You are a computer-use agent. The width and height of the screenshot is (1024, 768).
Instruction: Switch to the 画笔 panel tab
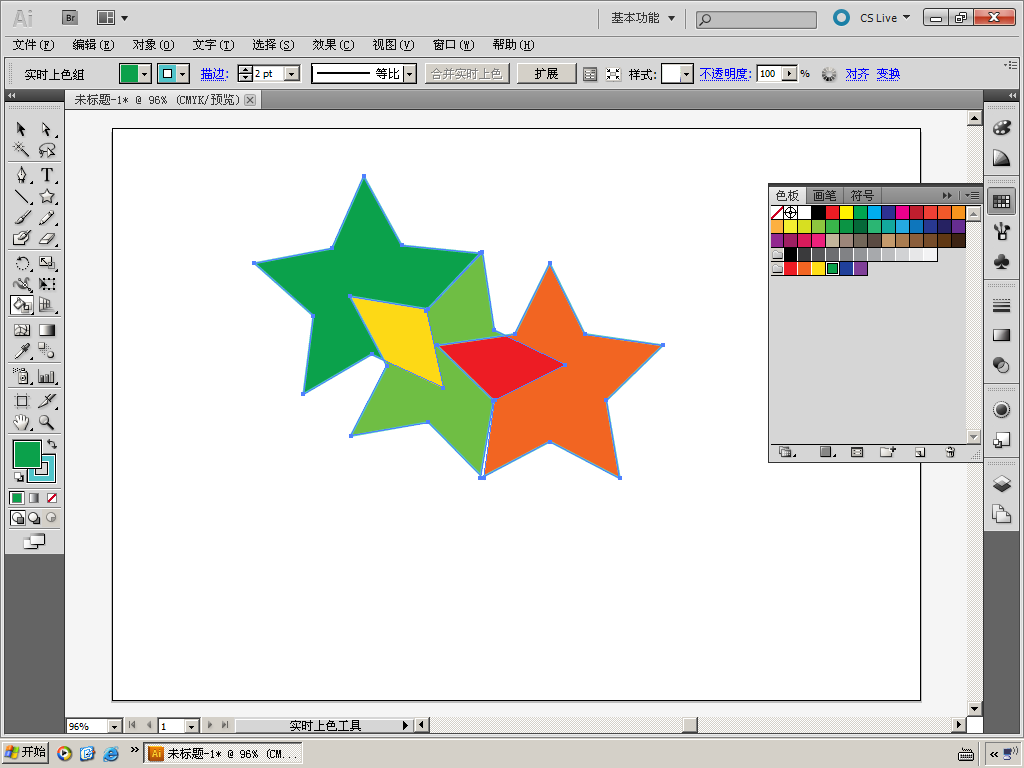[824, 196]
